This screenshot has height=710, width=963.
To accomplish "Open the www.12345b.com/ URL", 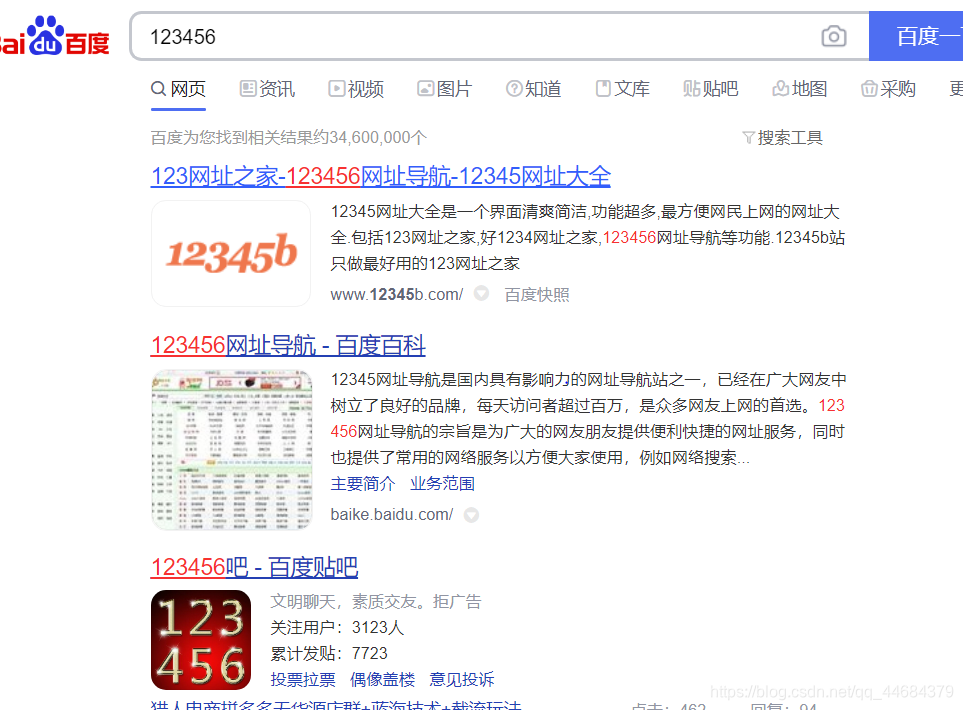I will [x=397, y=295].
